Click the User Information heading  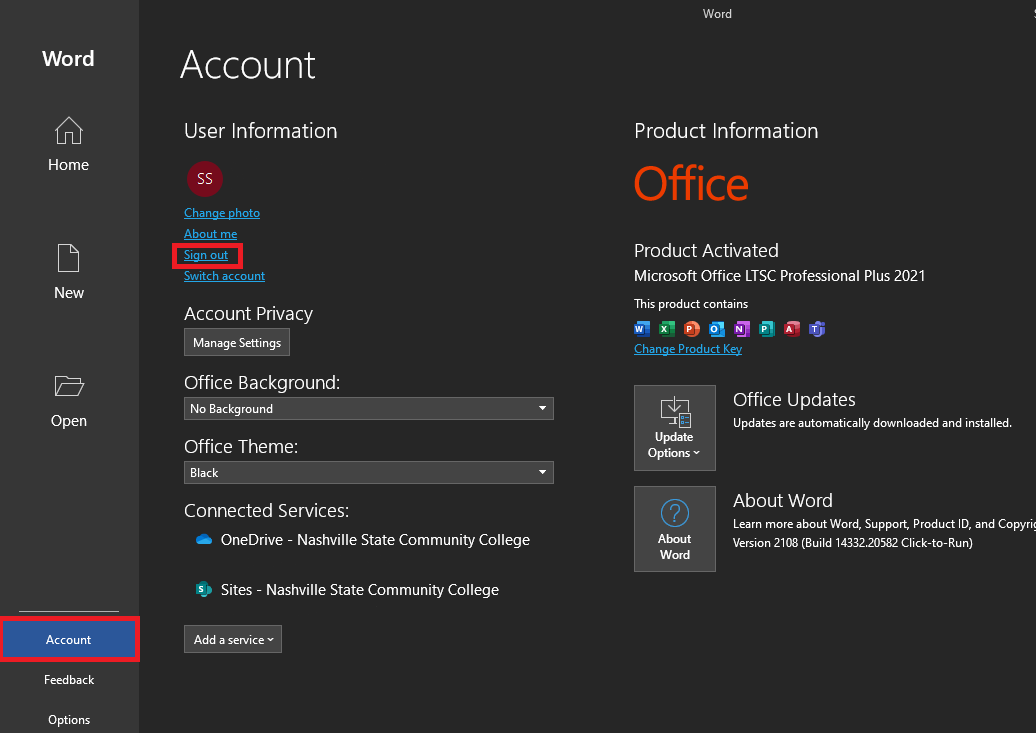[260, 131]
